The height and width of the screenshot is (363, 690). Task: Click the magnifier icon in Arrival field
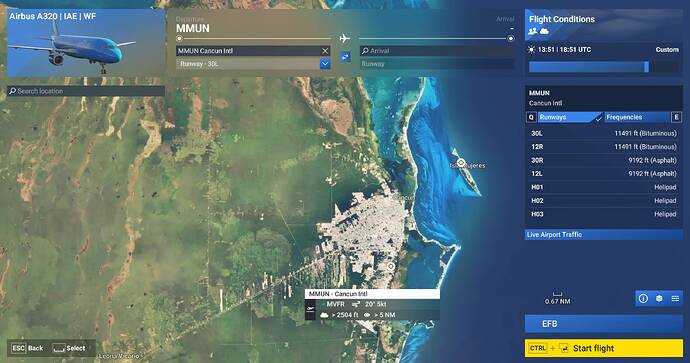click(x=365, y=51)
